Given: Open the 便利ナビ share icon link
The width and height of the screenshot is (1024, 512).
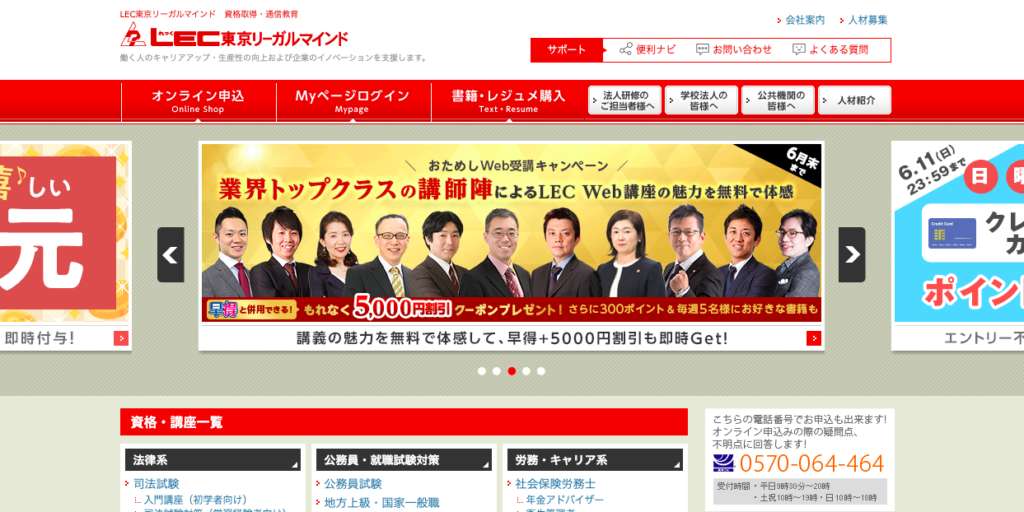Looking at the screenshot, I should point(647,50).
